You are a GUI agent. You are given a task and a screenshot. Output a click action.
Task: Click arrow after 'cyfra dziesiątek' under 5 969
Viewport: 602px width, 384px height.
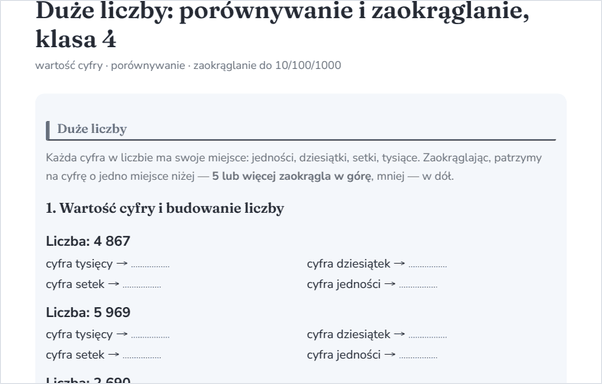[x=399, y=334]
